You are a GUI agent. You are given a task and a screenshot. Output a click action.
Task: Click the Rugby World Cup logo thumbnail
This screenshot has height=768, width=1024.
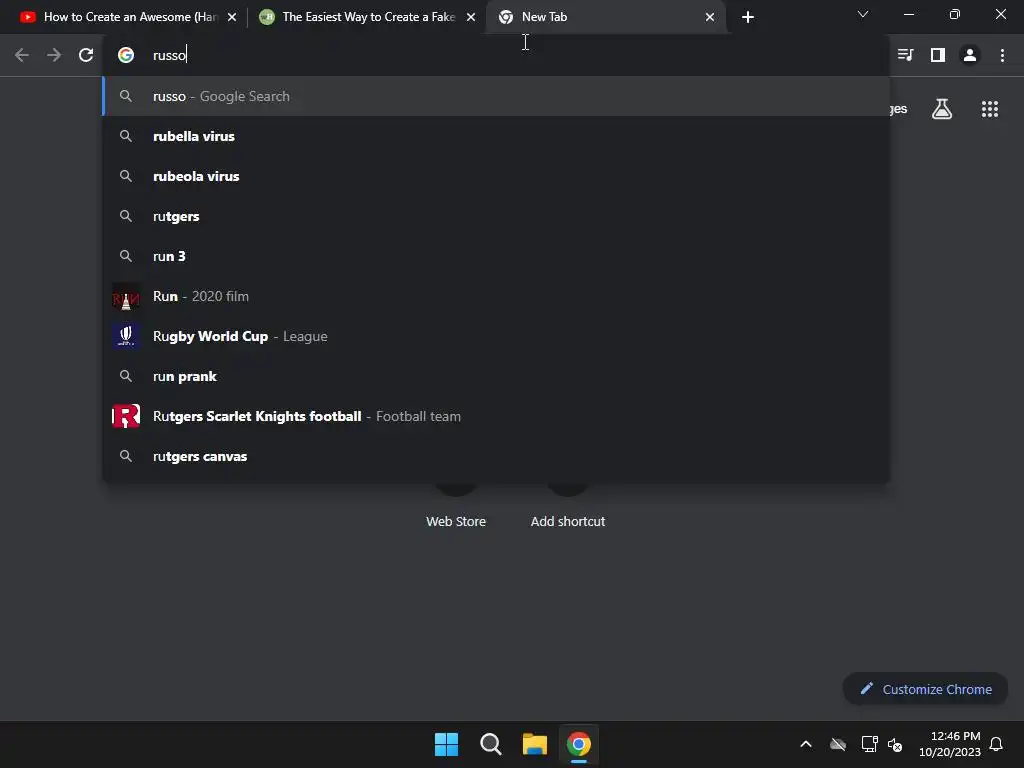click(x=126, y=336)
